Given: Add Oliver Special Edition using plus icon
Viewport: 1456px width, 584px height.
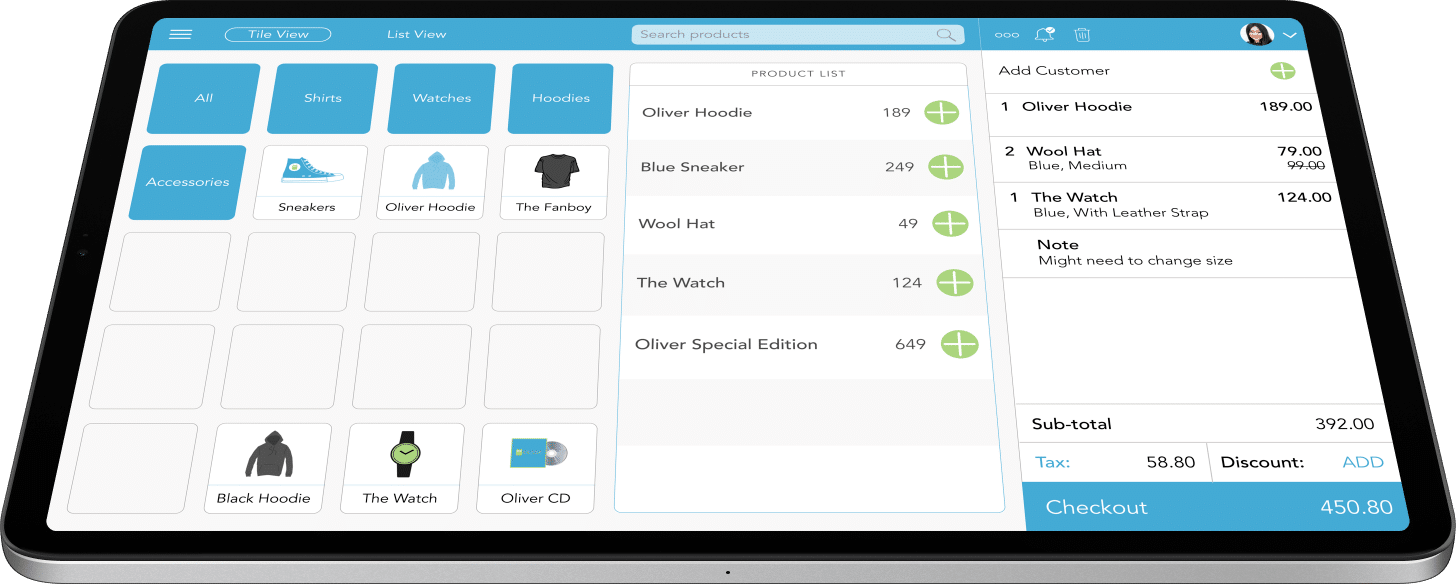Looking at the screenshot, I should click(960, 344).
